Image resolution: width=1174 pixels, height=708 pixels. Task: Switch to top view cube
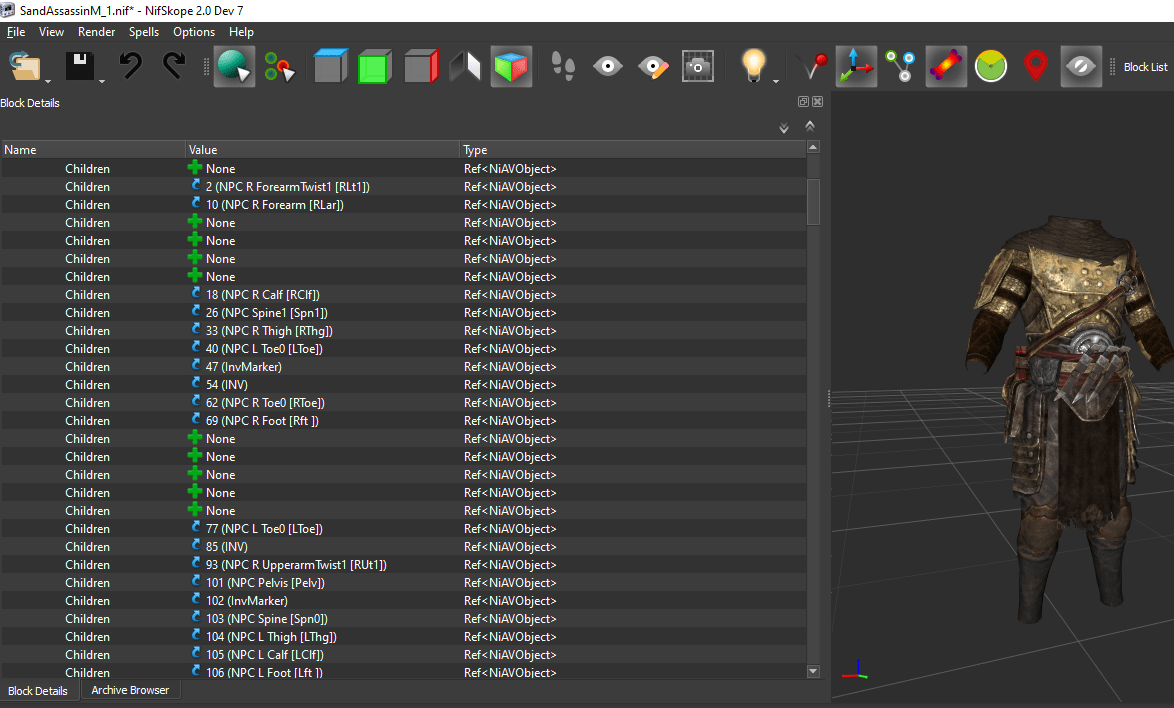click(330, 67)
